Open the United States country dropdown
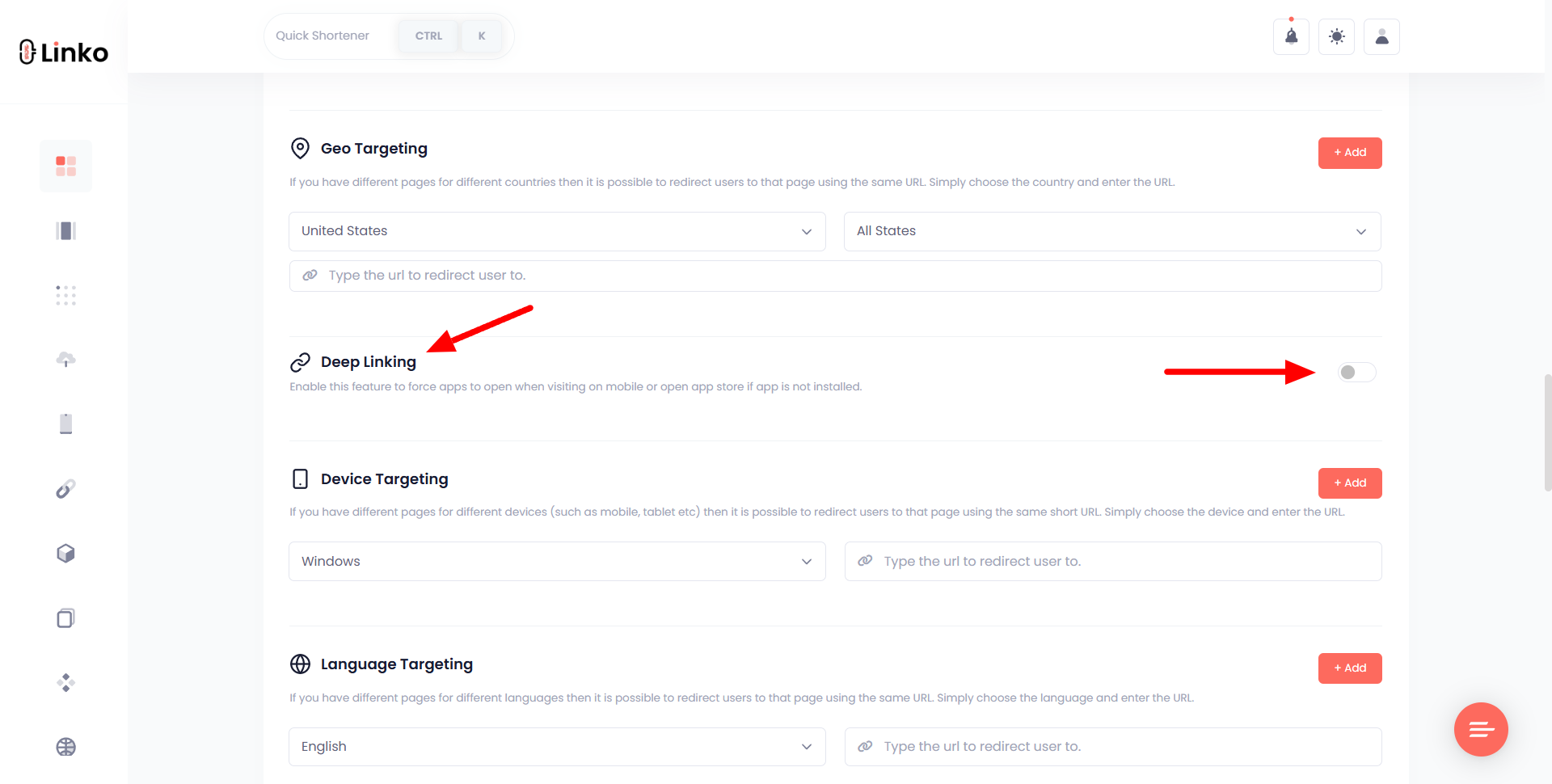The width and height of the screenshot is (1552, 784). pos(557,231)
